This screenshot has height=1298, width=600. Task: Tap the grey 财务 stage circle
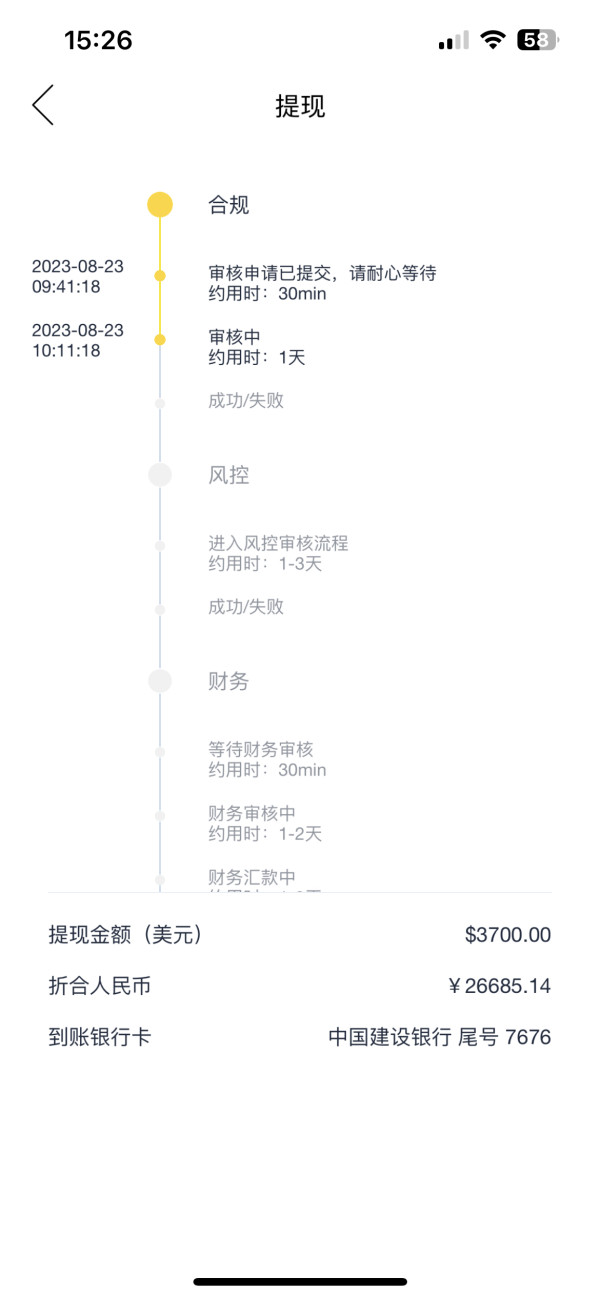(160, 681)
